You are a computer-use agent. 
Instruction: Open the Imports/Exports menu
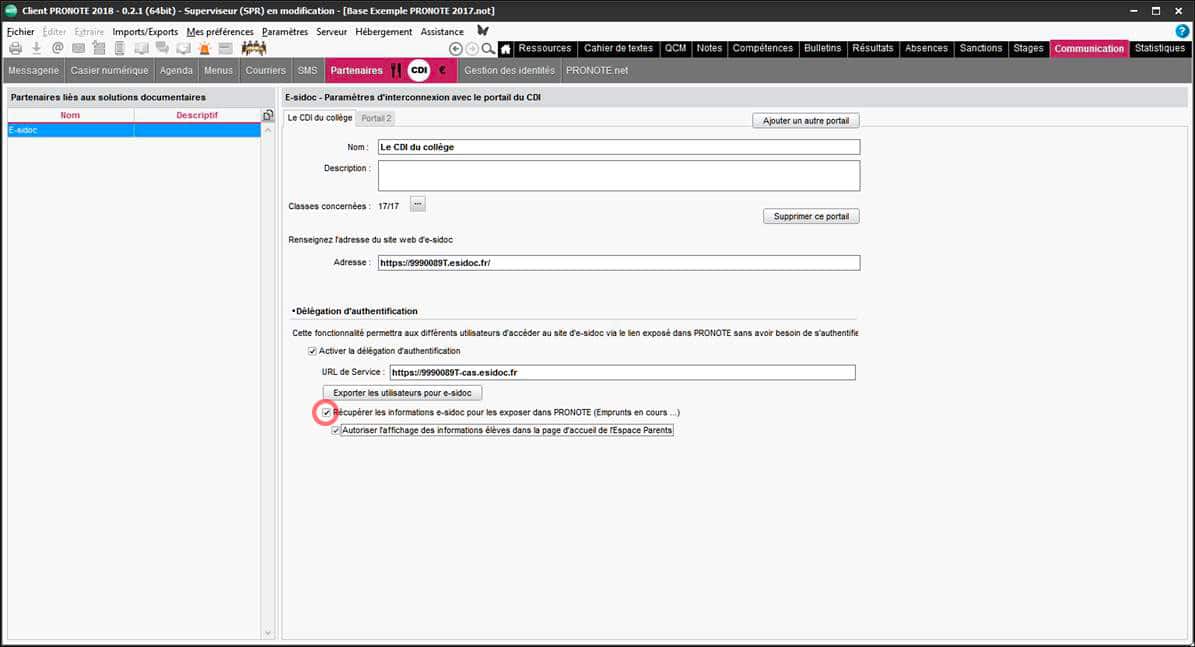(x=145, y=32)
